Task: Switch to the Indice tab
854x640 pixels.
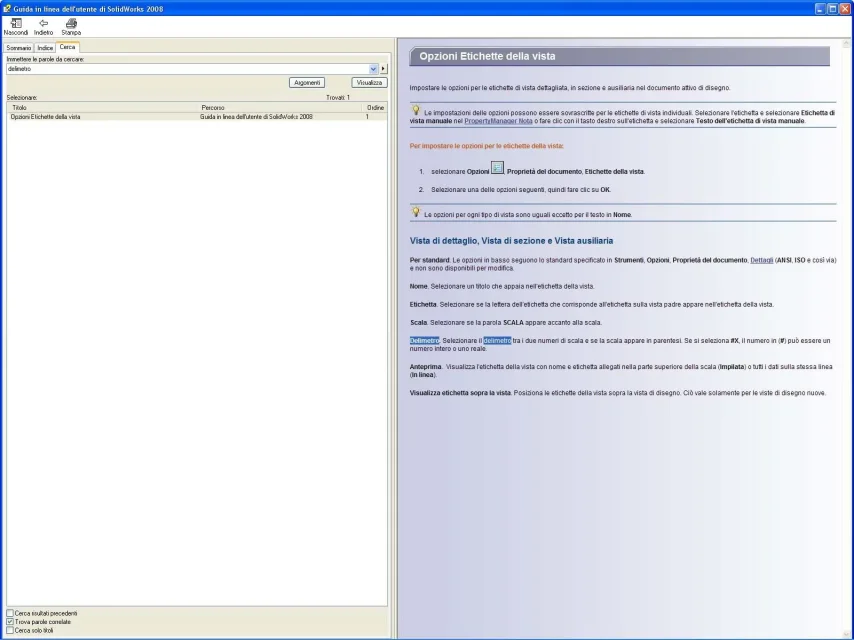Action: (45, 47)
